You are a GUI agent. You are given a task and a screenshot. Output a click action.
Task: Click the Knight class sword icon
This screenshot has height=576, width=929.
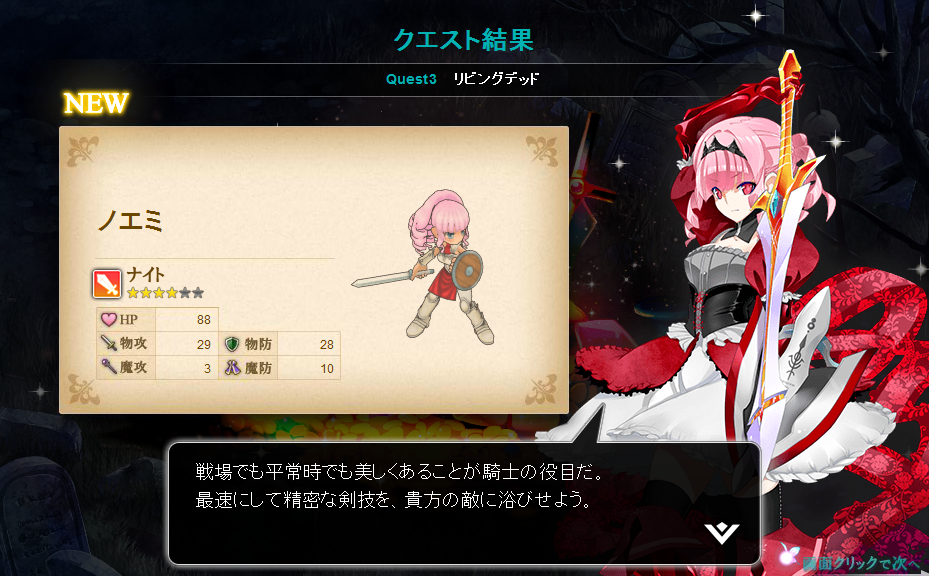107,283
